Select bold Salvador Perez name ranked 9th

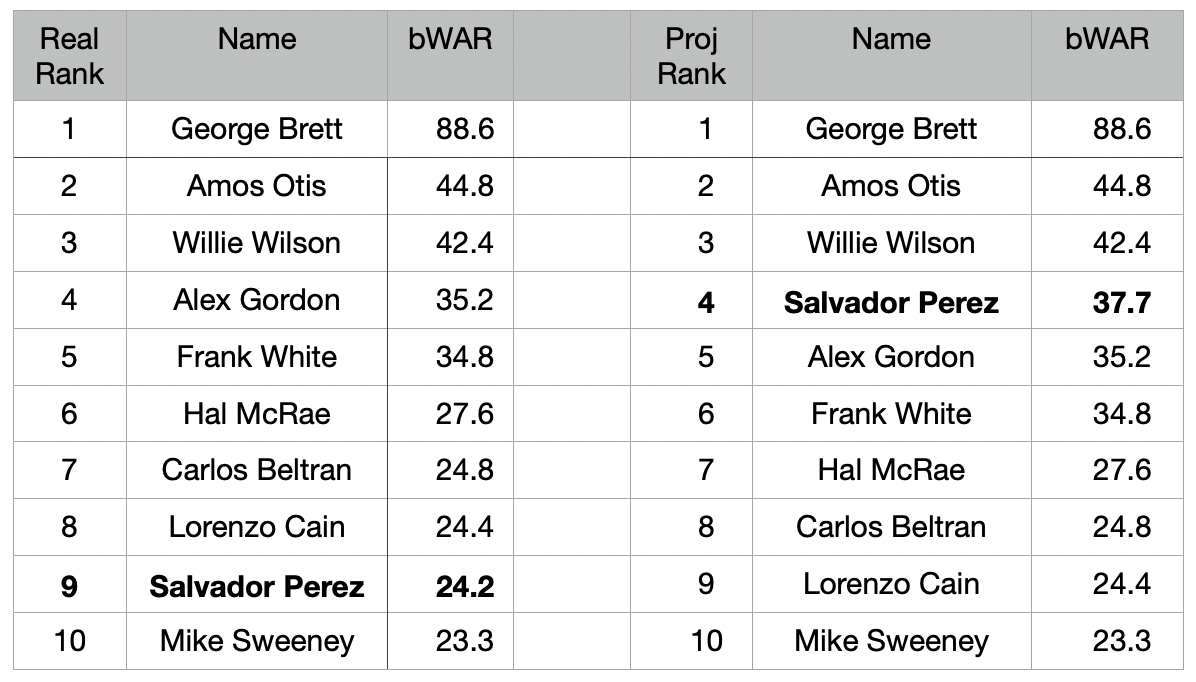coord(257,586)
